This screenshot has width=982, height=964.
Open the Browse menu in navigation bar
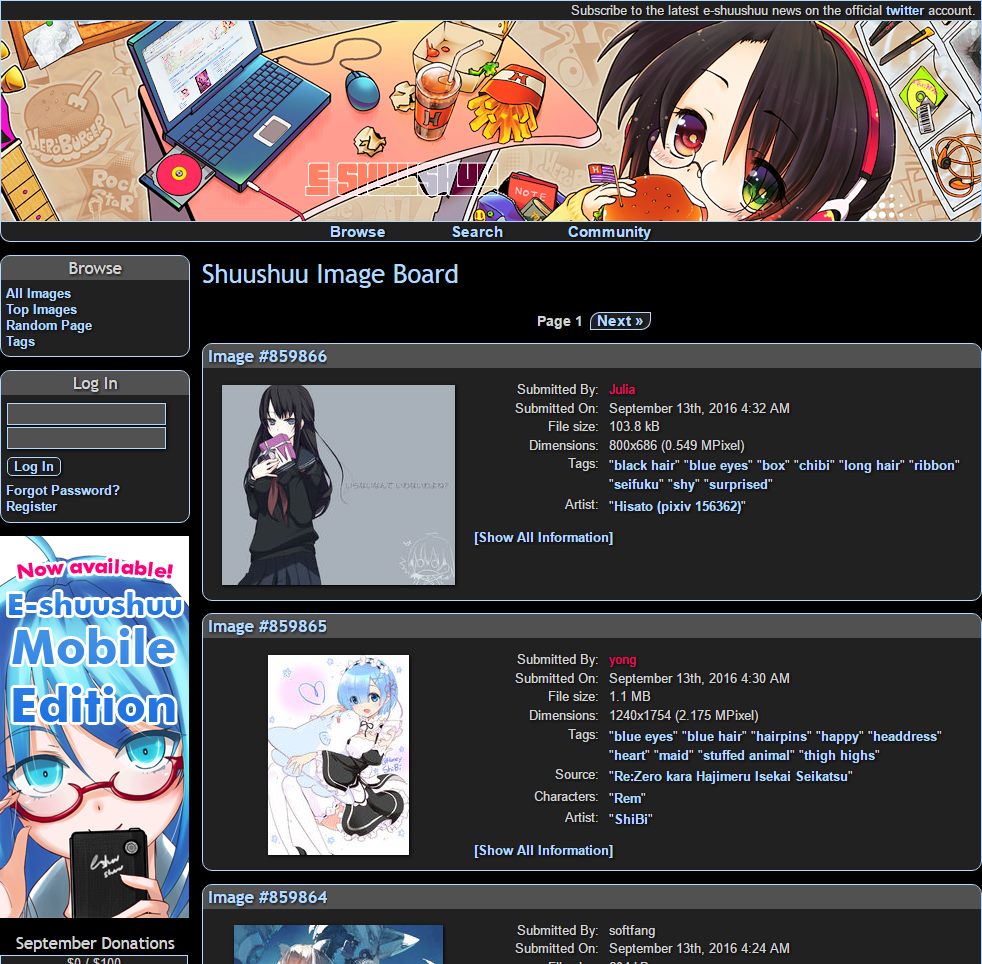pos(357,232)
